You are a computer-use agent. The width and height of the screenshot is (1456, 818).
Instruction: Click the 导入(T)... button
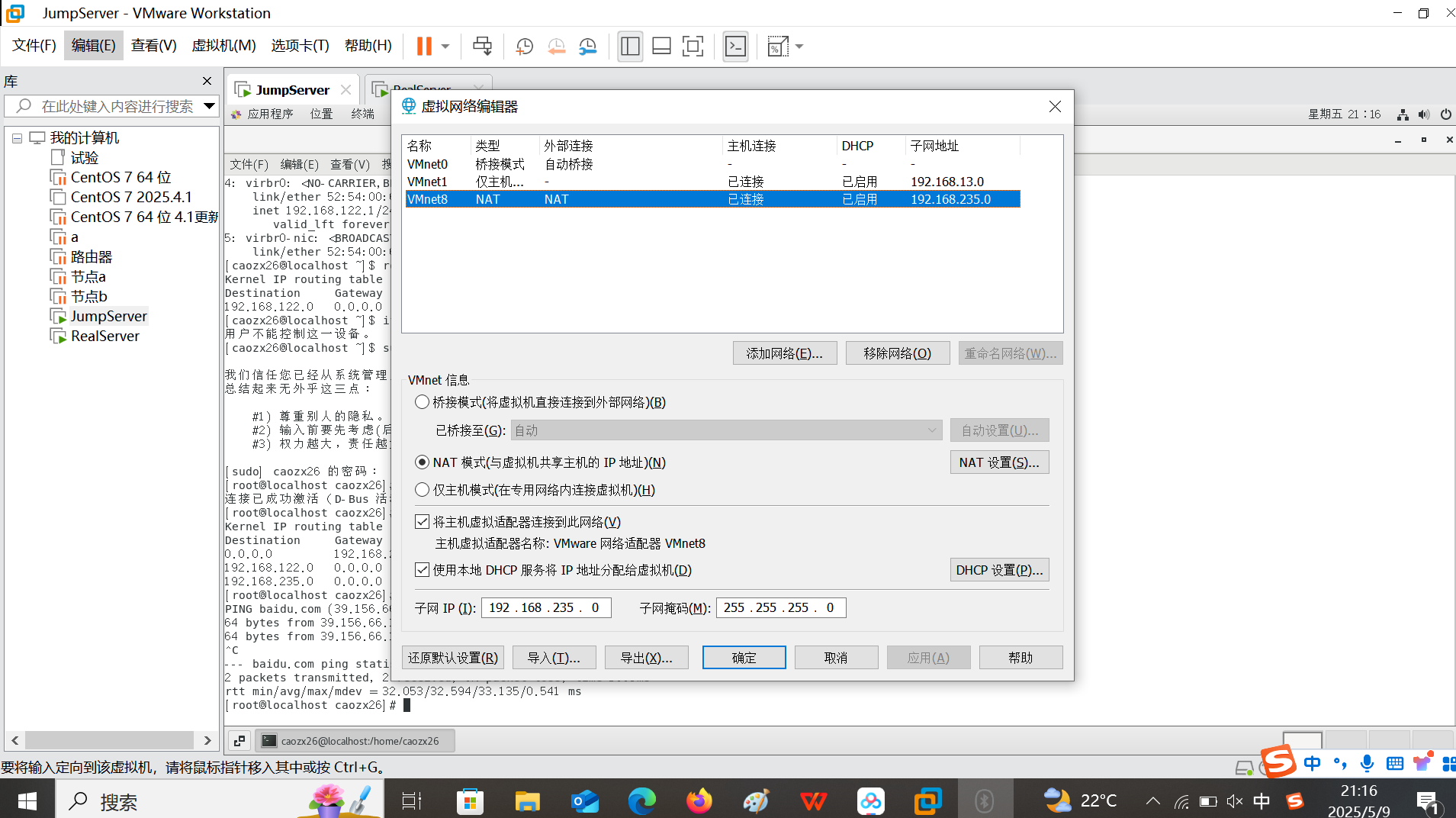click(554, 658)
